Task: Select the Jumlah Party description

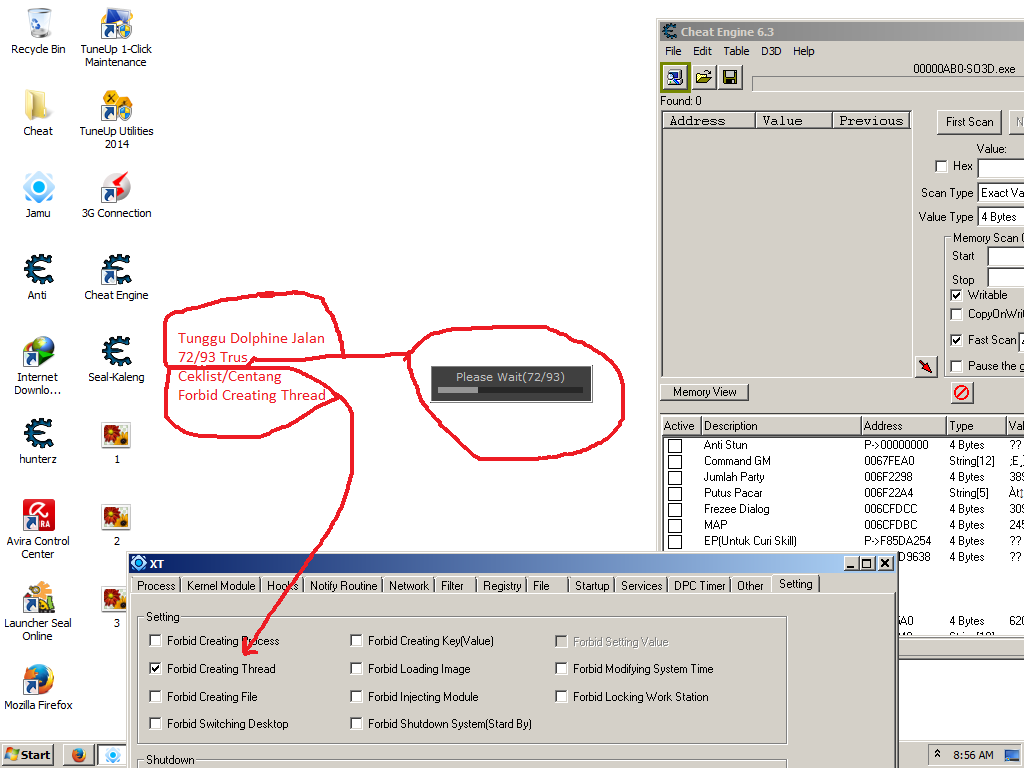Action: pos(733,477)
